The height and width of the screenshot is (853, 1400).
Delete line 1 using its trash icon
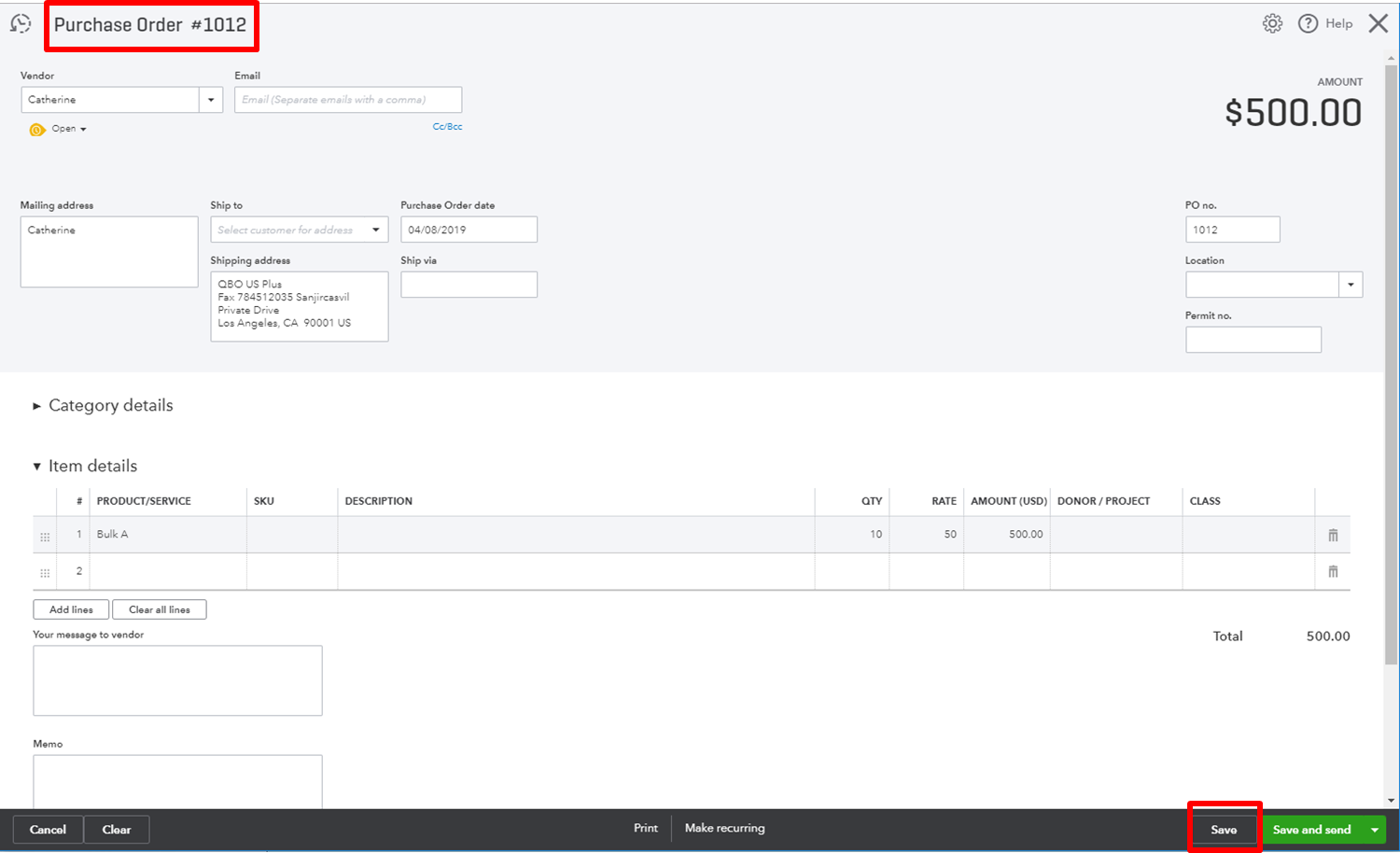pyautogui.click(x=1333, y=534)
